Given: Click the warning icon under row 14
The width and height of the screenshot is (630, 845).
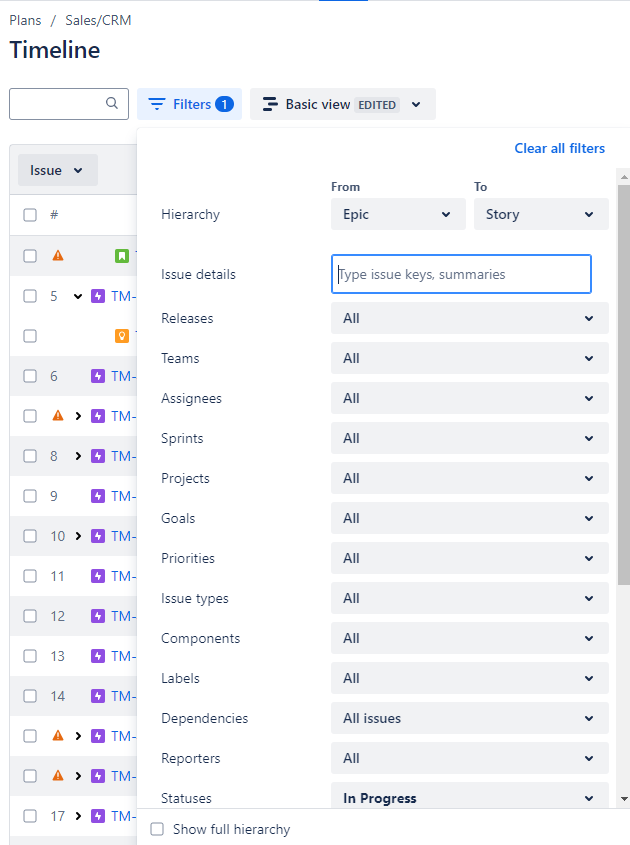Looking at the screenshot, I should 58,736.
